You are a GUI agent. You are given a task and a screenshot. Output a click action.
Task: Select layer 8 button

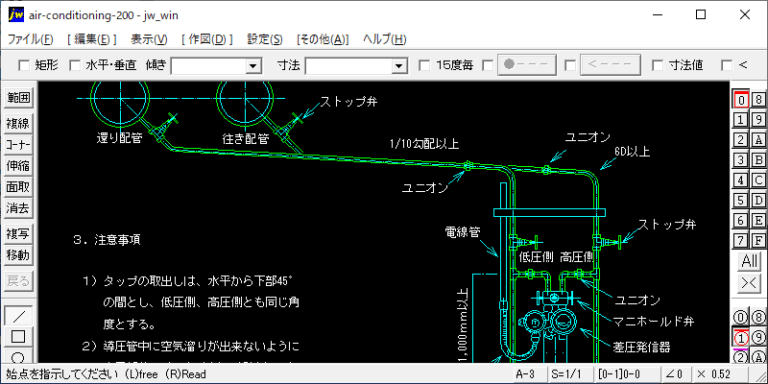click(759, 99)
